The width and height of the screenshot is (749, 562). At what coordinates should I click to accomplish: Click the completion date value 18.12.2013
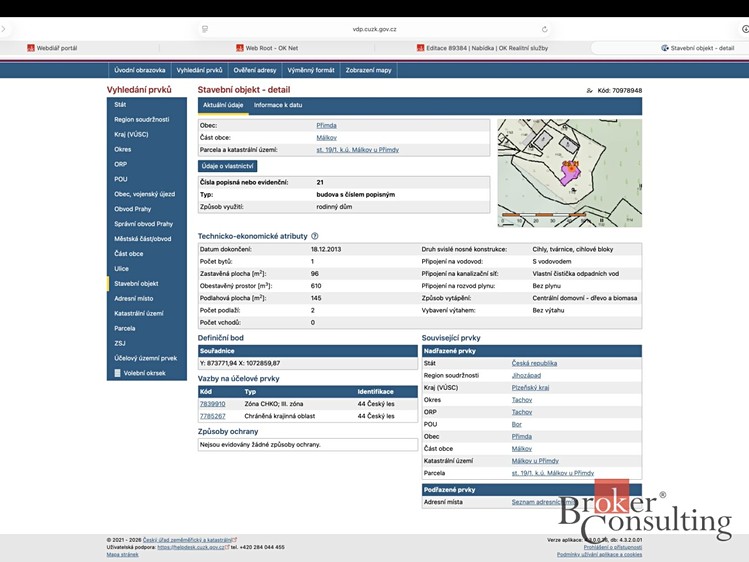point(326,249)
